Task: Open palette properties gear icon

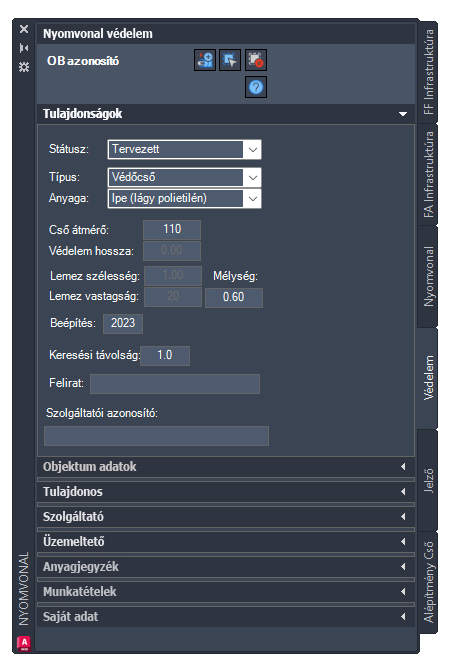Action: pos(24,67)
